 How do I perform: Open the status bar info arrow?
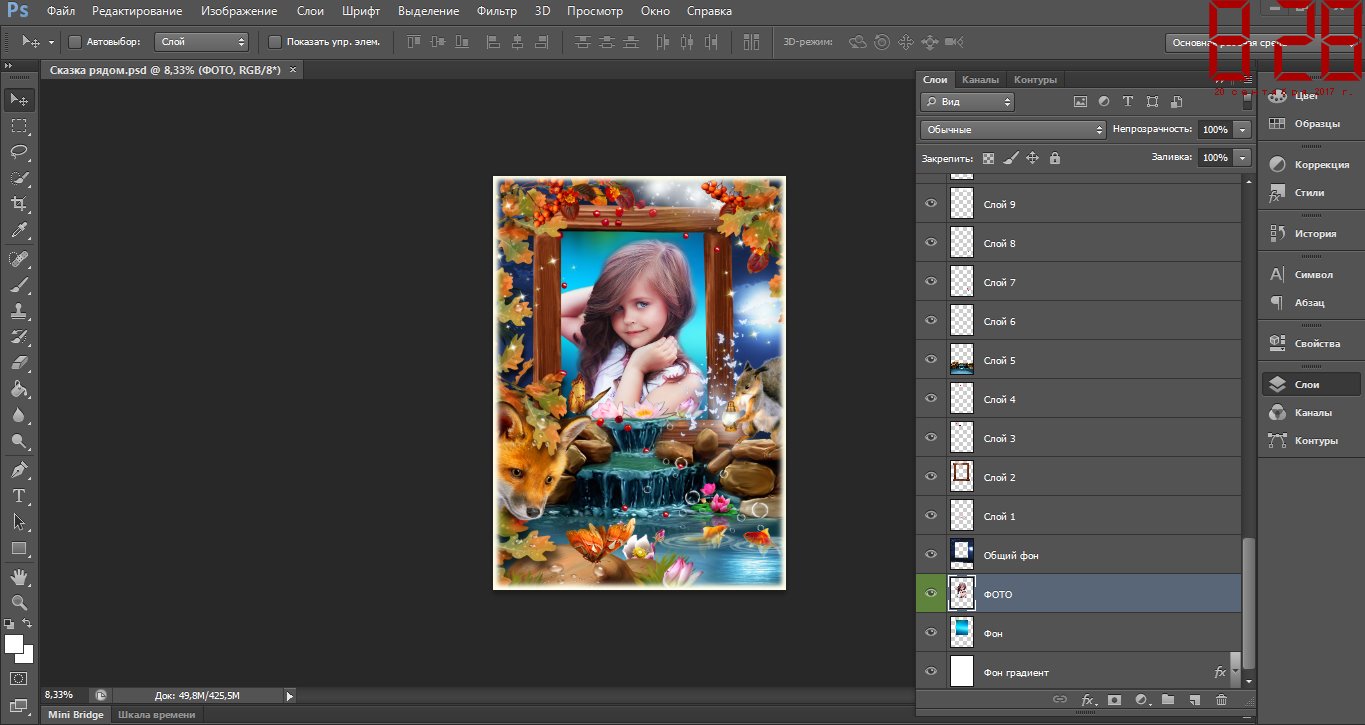click(x=290, y=696)
